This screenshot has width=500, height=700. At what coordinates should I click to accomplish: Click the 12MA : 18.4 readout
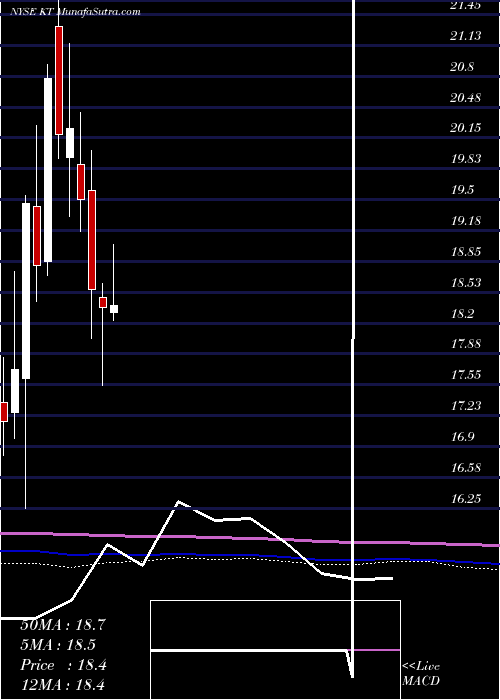click(x=62, y=685)
